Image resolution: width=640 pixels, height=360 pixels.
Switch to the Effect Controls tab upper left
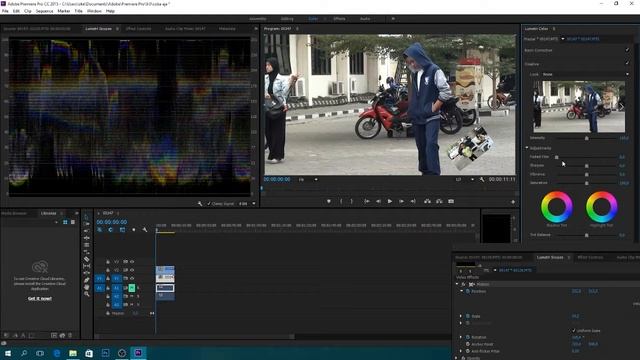(138, 29)
